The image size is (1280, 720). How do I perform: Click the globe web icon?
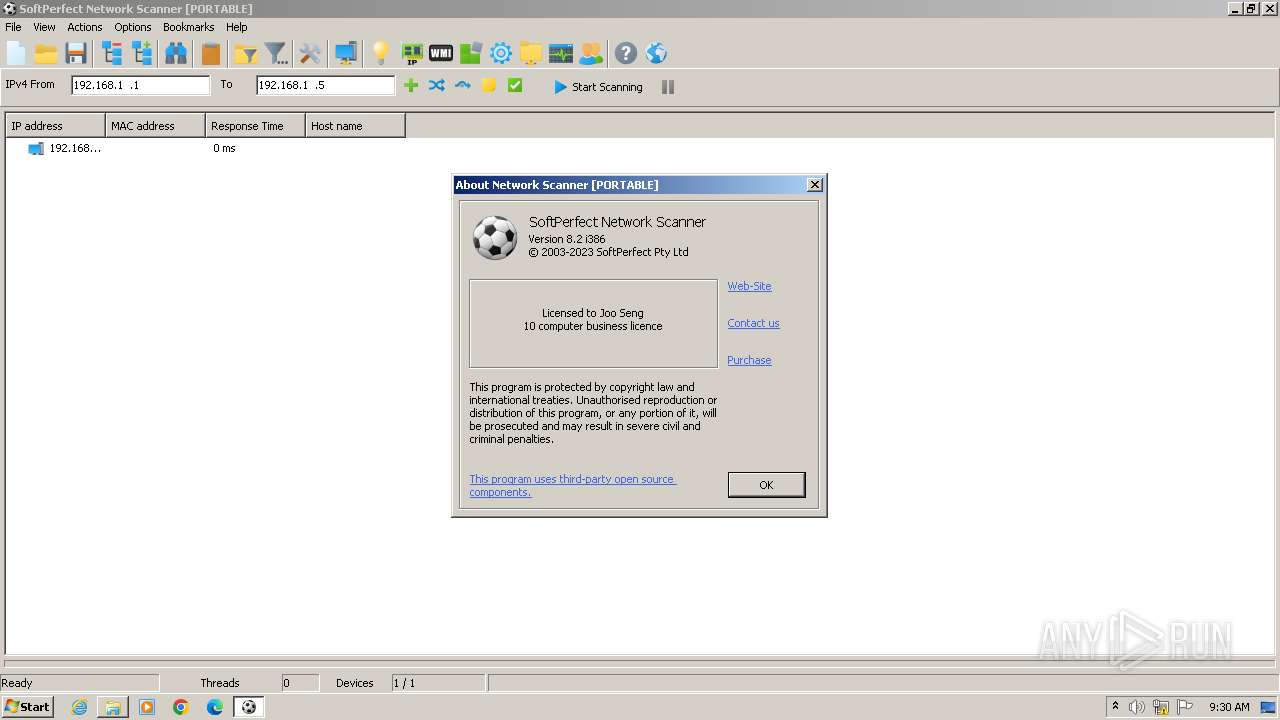[656, 53]
